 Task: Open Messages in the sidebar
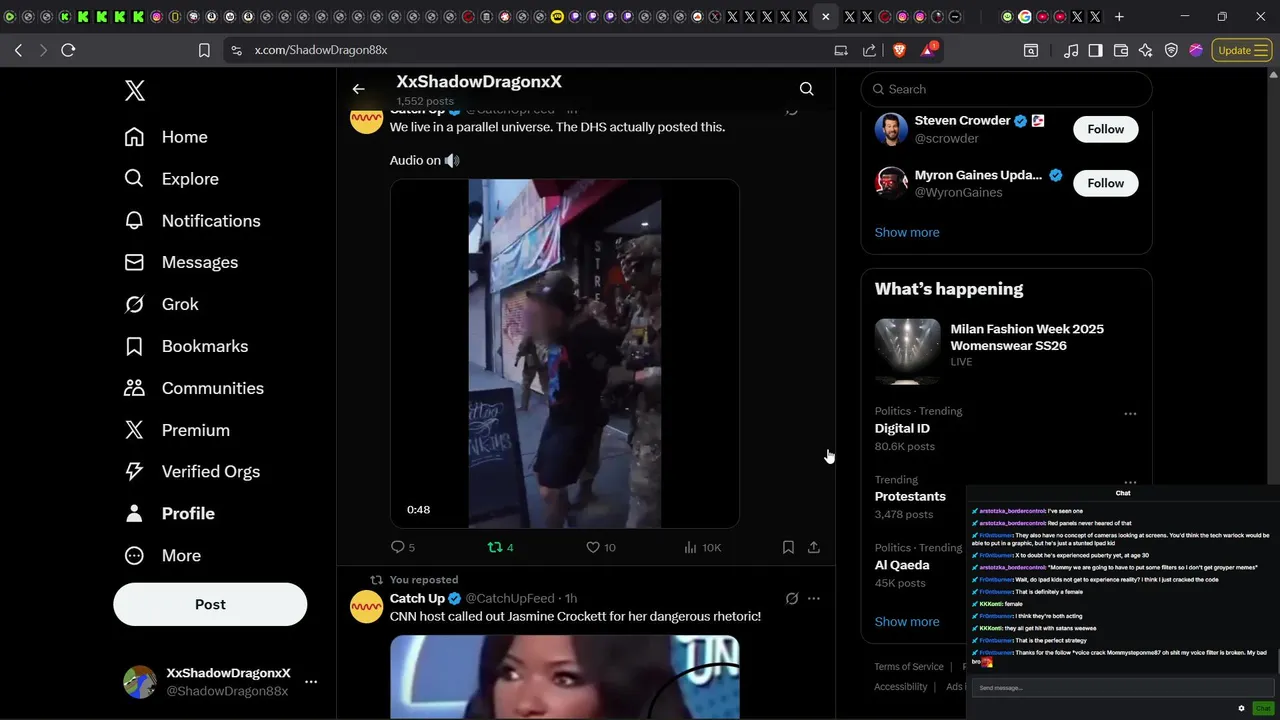[x=181, y=262]
